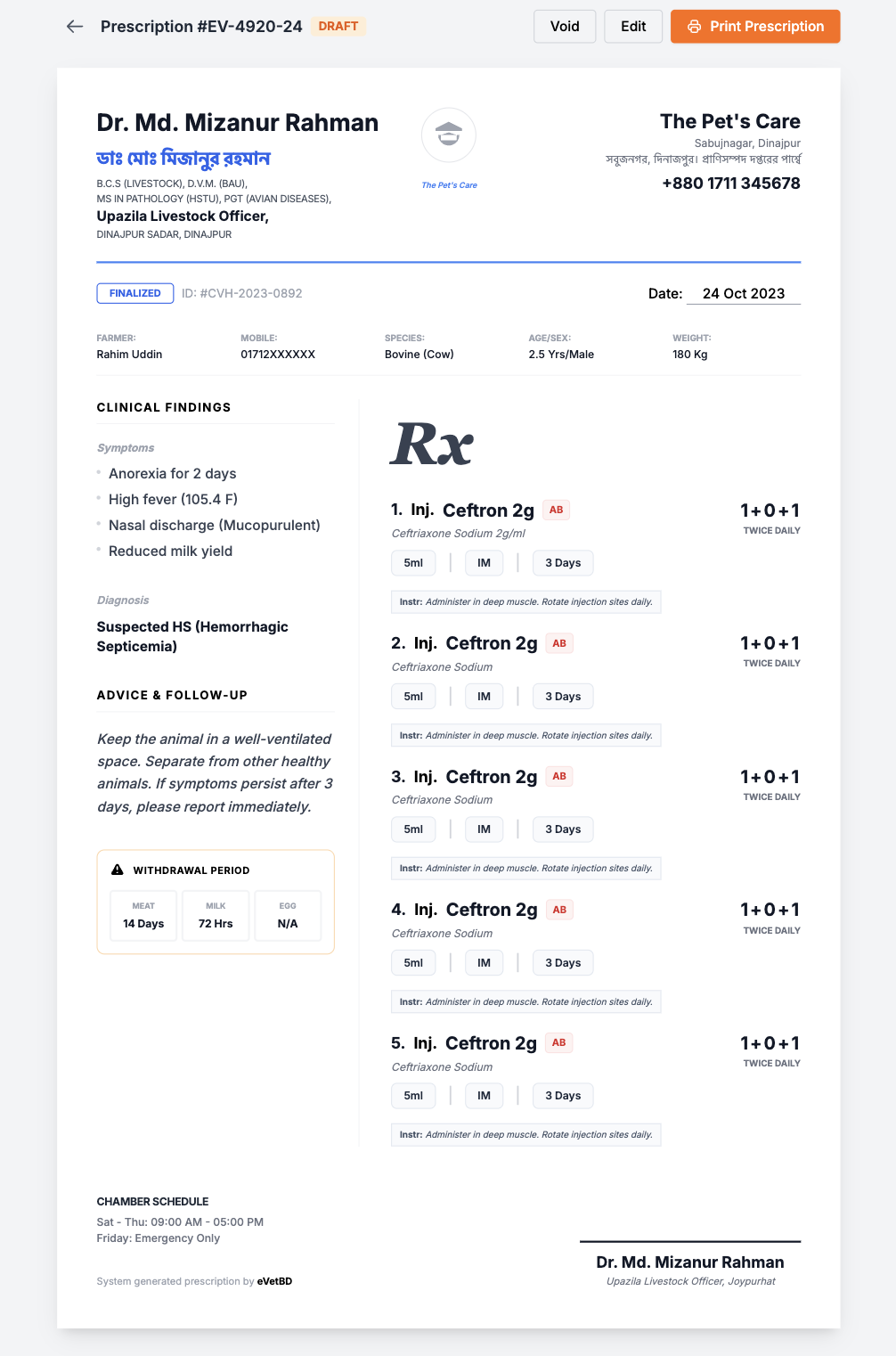Click the 3 Days chip of second medicine
The width and height of the screenshot is (896, 1356).
pos(563,697)
